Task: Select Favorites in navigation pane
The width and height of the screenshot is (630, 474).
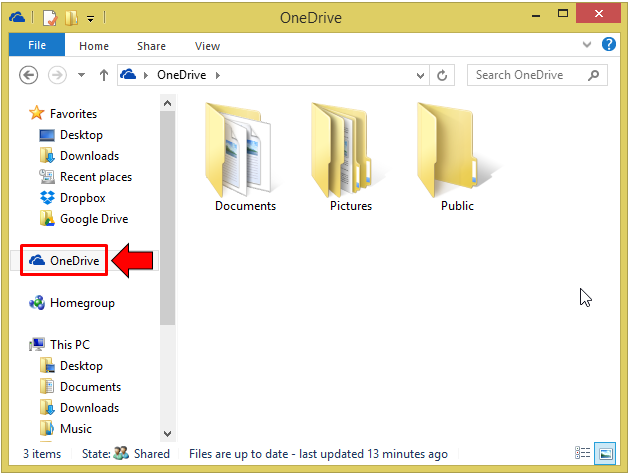Action: click(73, 114)
